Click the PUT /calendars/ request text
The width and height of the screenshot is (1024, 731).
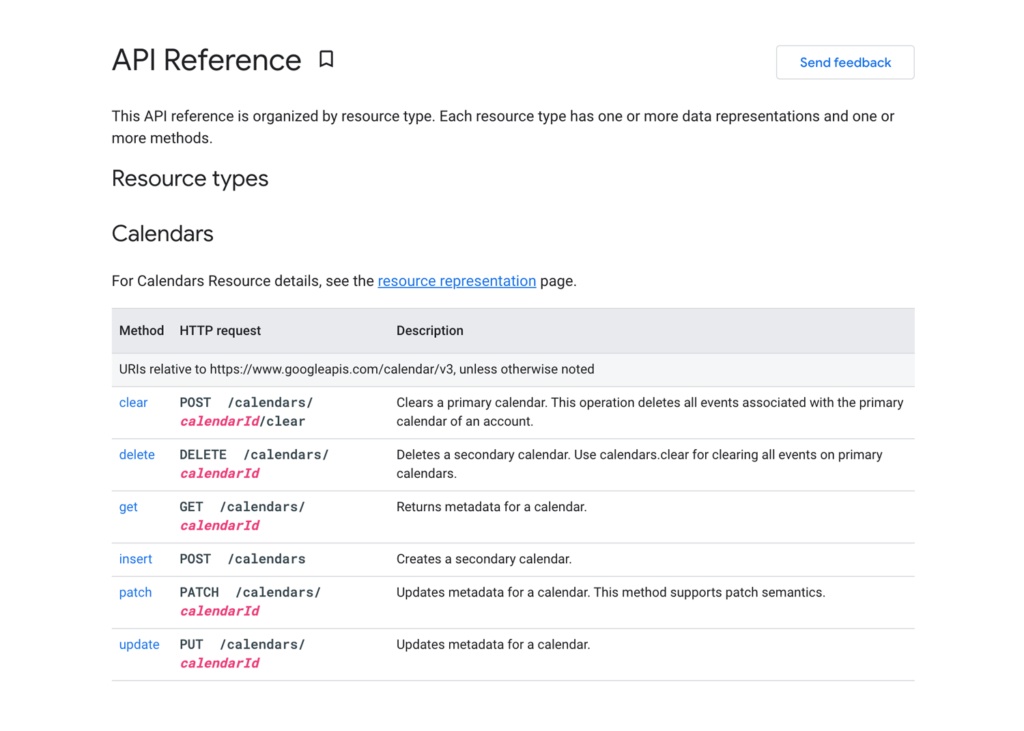[x=242, y=645]
